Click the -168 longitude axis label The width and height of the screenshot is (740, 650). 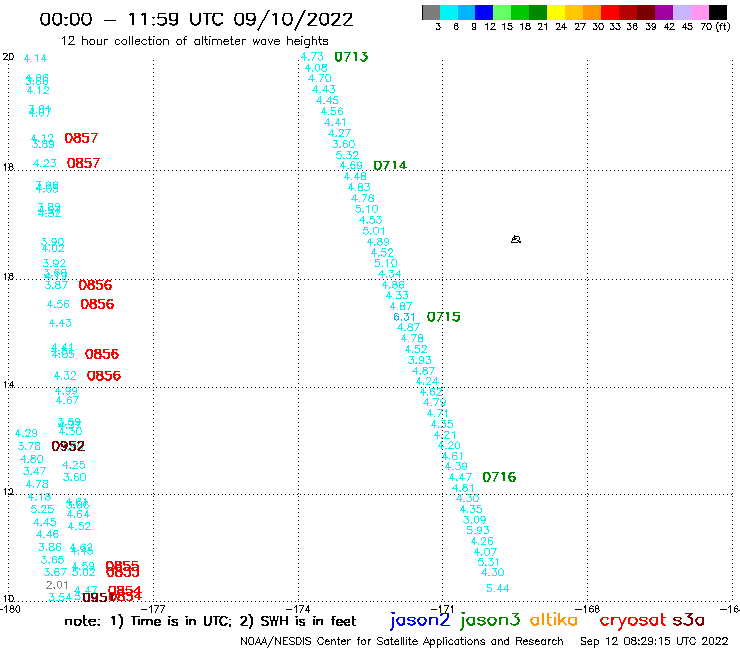pos(587,609)
